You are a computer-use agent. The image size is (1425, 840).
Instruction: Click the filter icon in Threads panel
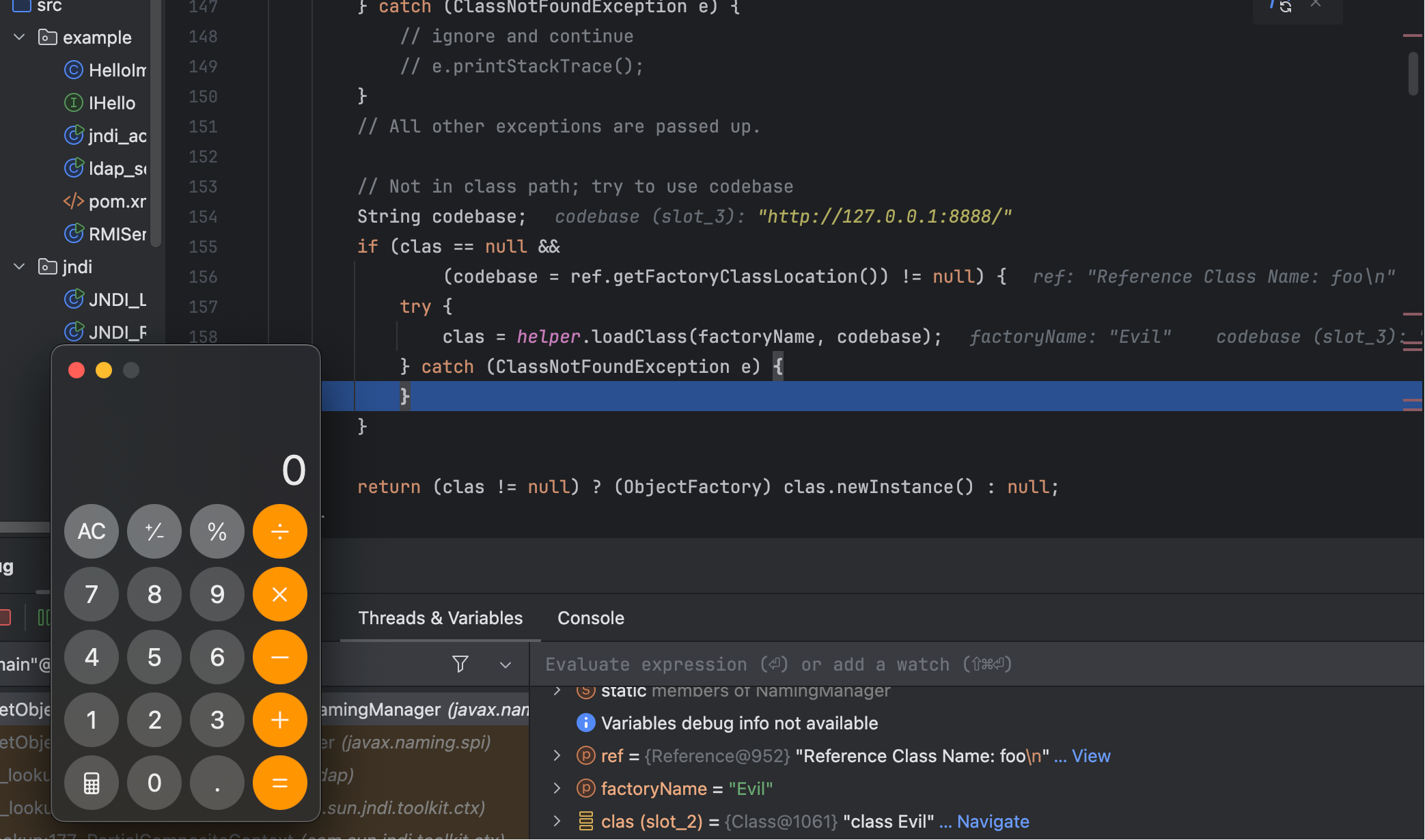pos(460,664)
